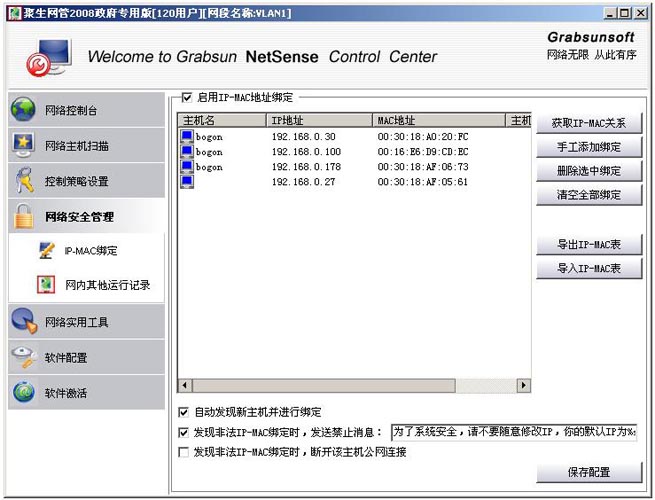Click the padlock icon for 网络安全管理
Screen dimensions: 655x500
(23, 216)
